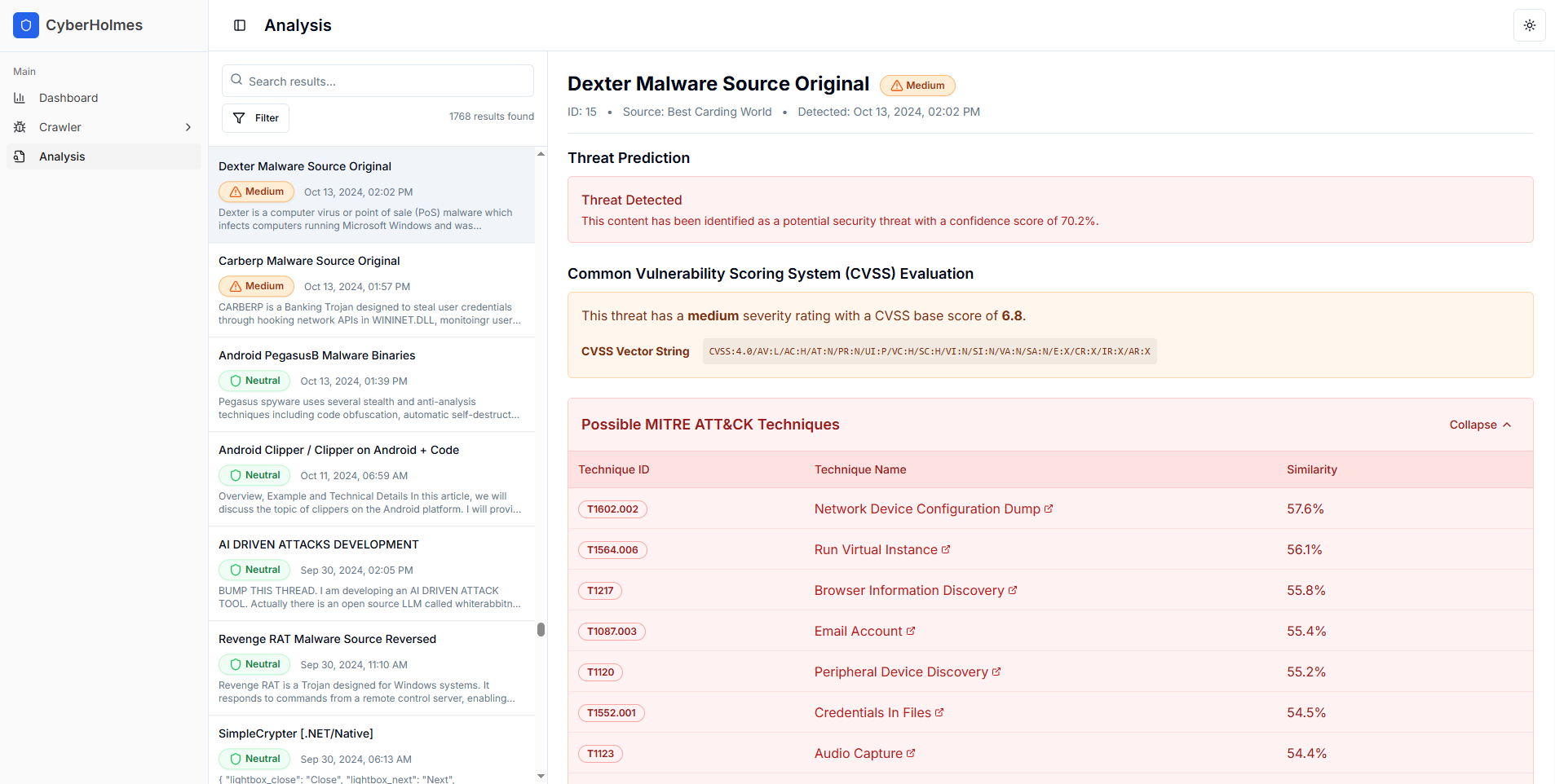Click the results list scrollbar thumb
1555x784 pixels.
[x=541, y=629]
